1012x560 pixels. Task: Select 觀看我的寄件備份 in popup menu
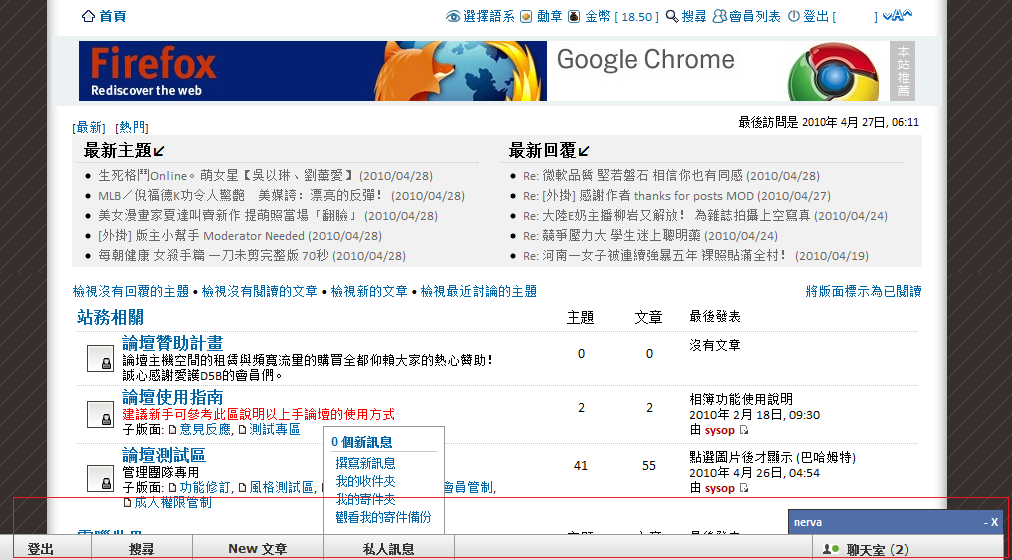tap(383, 517)
